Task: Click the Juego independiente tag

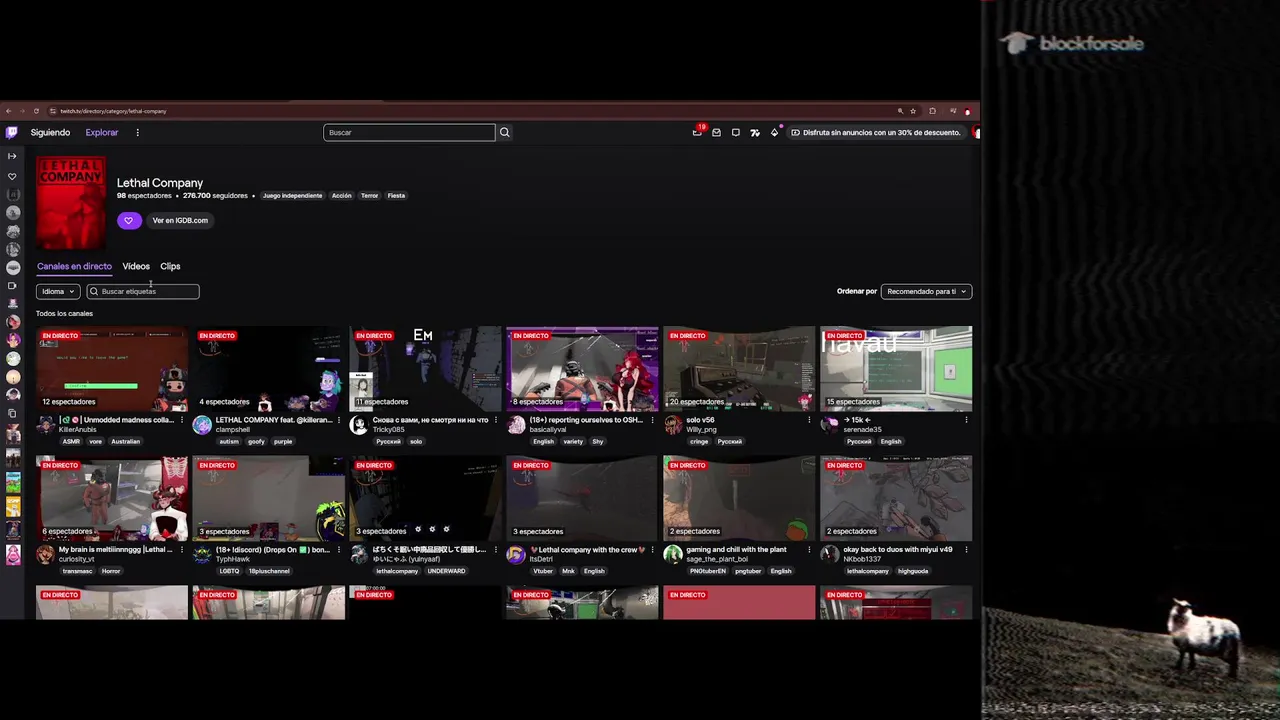Action: click(293, 196)
